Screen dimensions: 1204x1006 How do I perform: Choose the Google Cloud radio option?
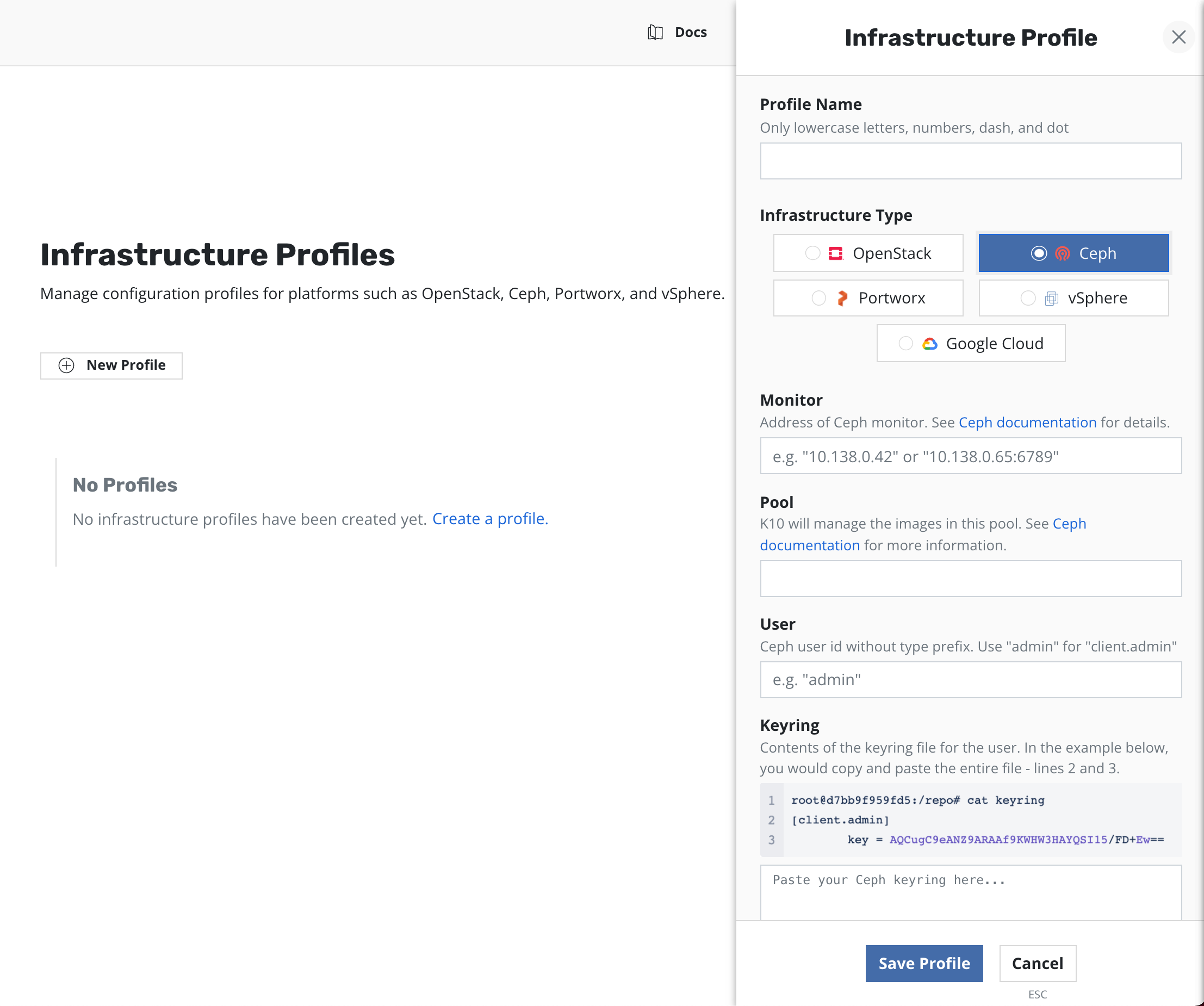pyautogui.click(x=905, y=343)
